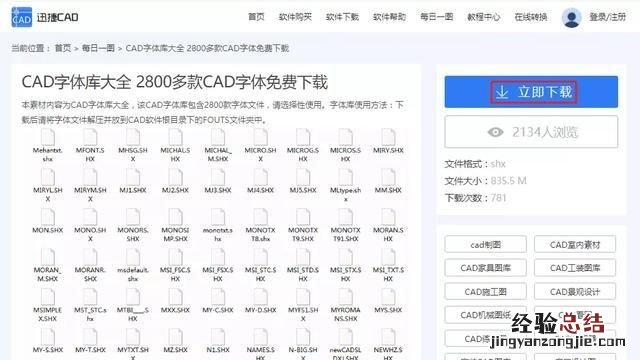Select the MJ3.SHX file icon
640x360 pixels.
pos(218,177)
